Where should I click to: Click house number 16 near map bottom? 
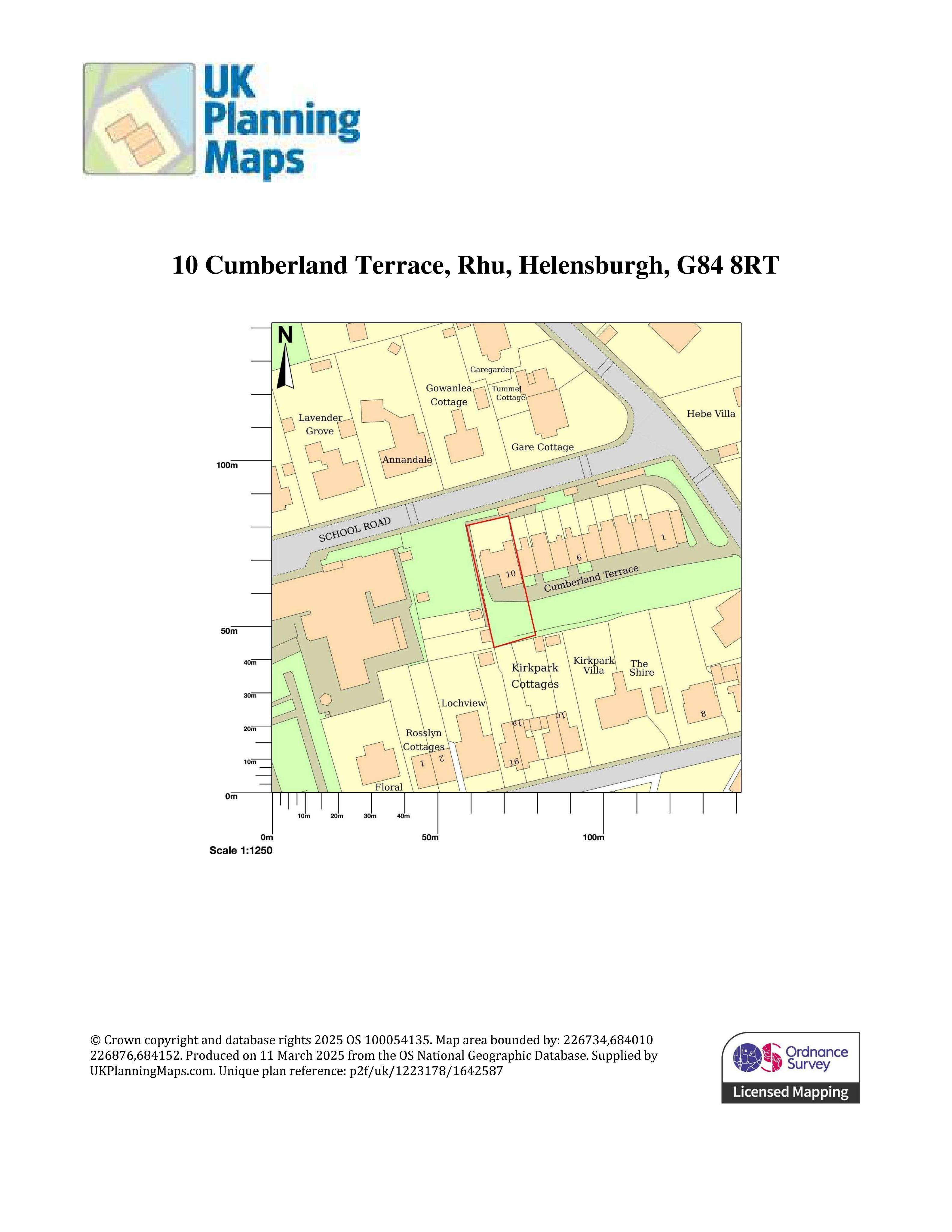pyautogui.click(x=514, y=762)
